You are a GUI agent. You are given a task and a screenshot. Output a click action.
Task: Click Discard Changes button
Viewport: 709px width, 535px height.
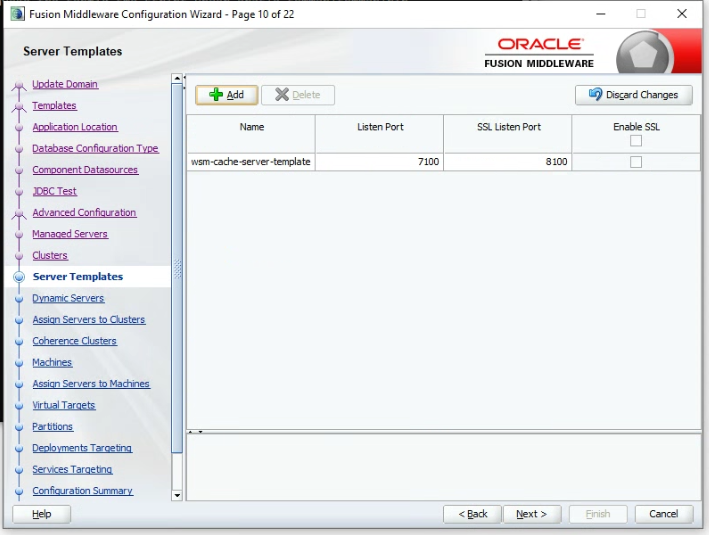pos(633,95)
